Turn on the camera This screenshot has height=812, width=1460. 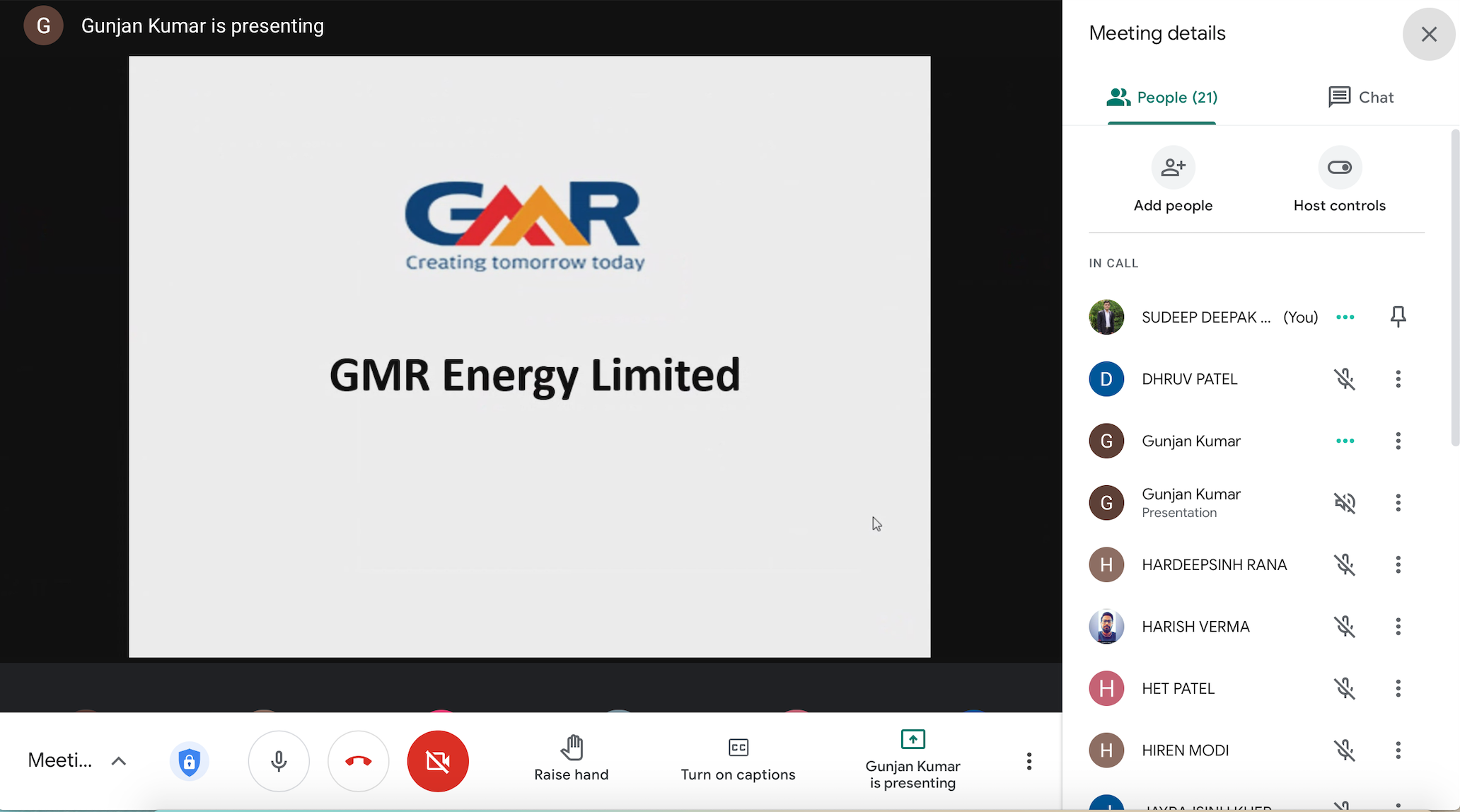438,761
